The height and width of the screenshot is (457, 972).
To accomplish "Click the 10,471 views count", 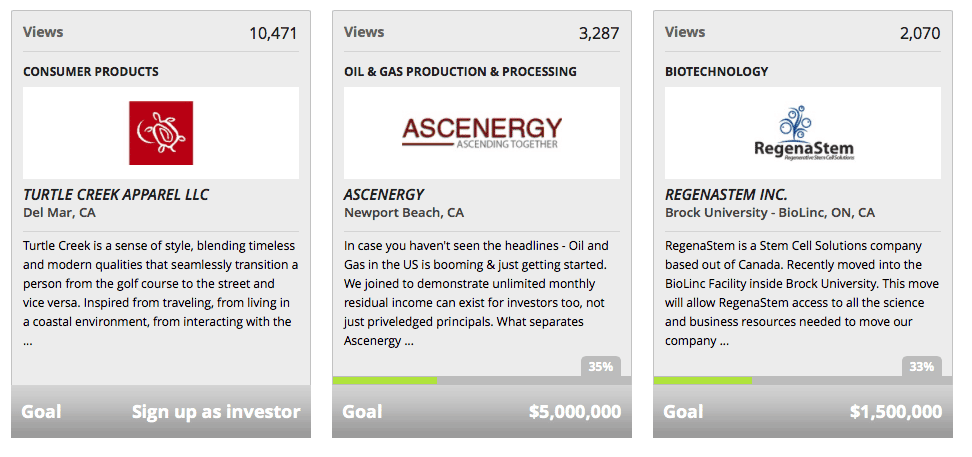I will [273, 33].
